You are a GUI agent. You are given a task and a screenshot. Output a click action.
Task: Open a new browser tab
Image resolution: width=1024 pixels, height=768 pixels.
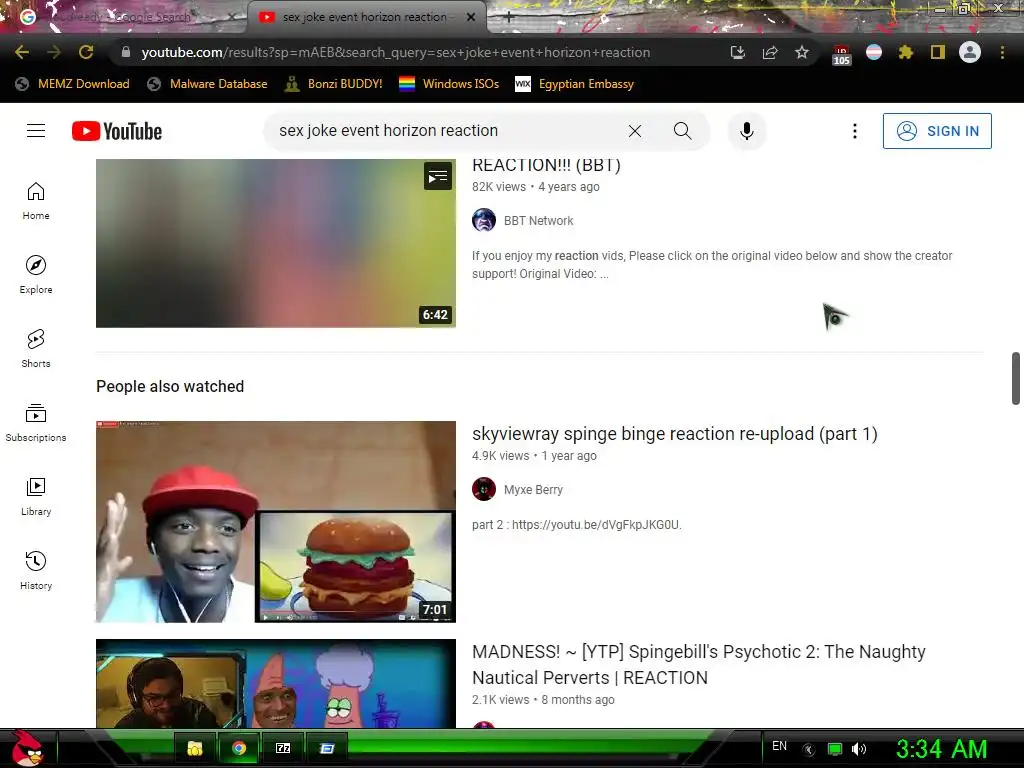click(x=509, y=17)
